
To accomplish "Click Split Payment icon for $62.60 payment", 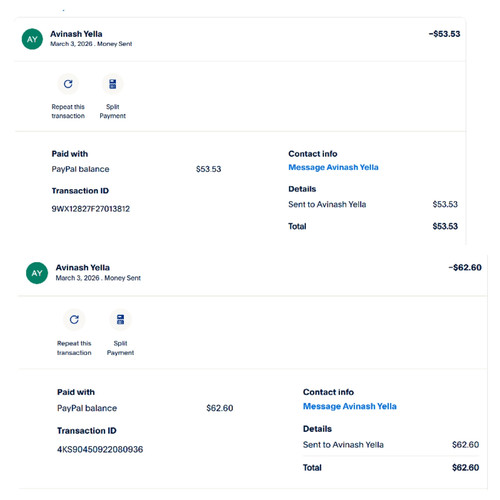I will pos(120,320).
